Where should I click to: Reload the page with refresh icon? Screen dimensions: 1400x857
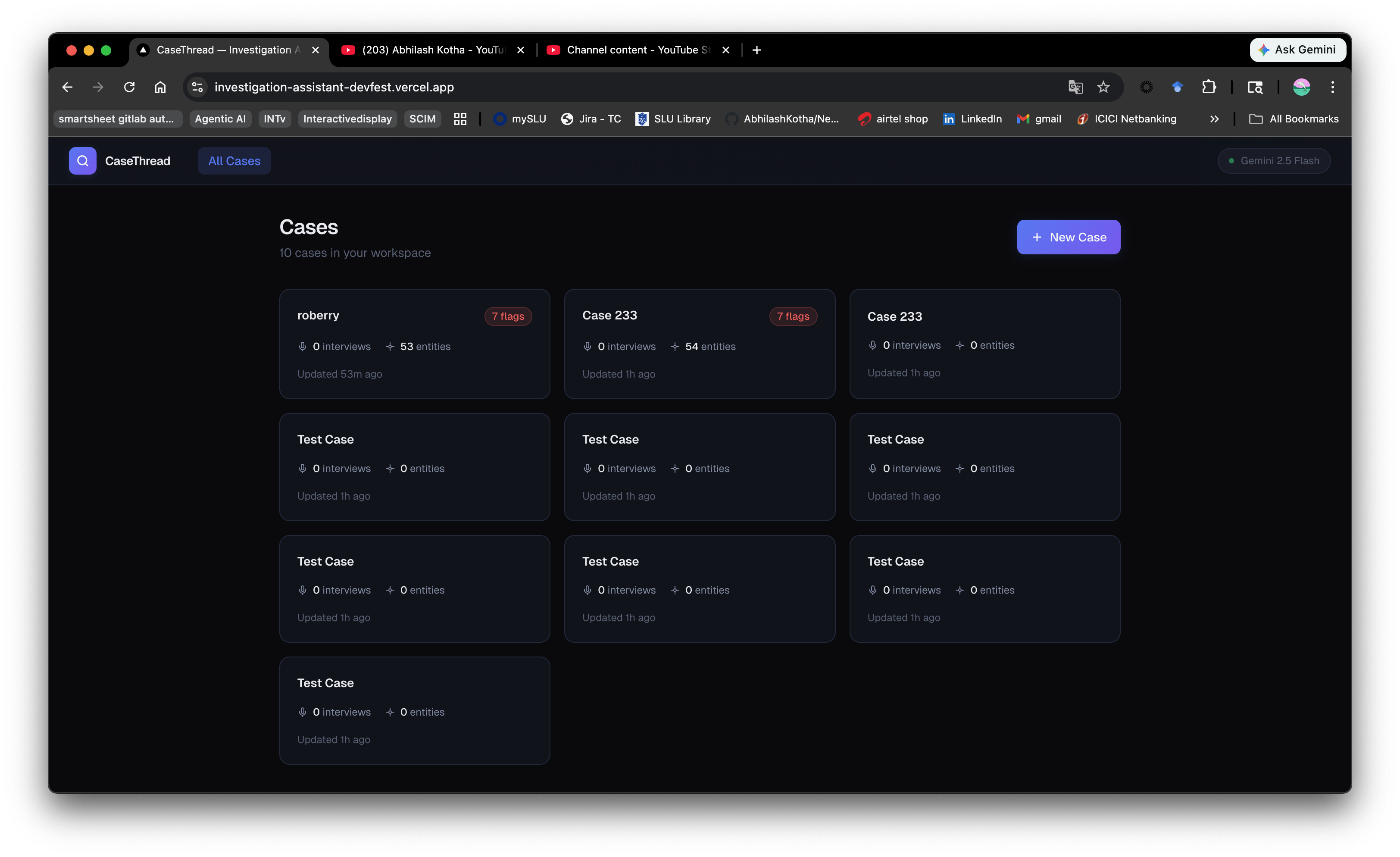pyautogui.click(x=130, y=87)
